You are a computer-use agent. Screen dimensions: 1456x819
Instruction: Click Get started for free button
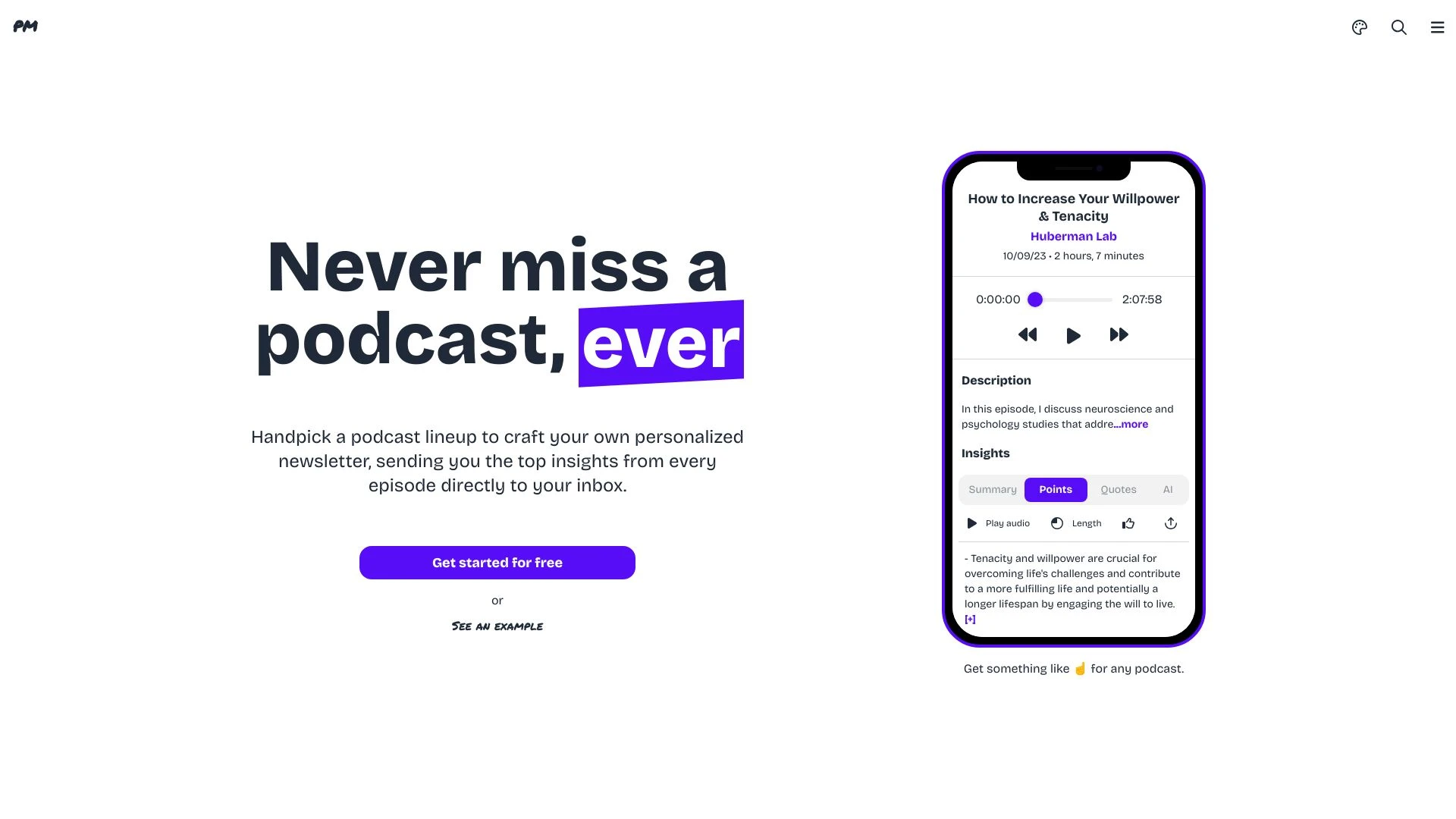pos(497,562)
